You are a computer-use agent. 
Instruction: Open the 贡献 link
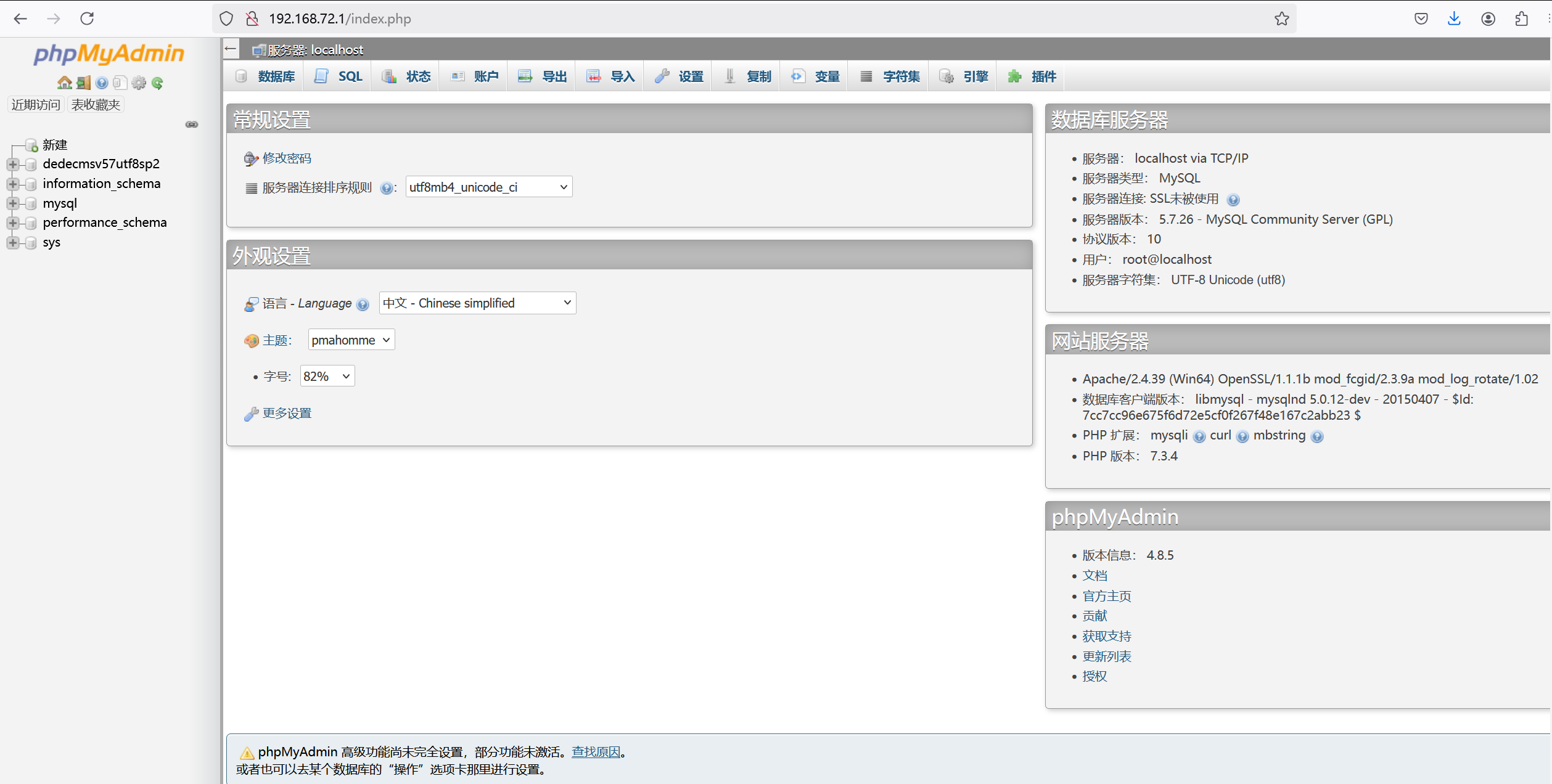click(x=1095, y=616)
